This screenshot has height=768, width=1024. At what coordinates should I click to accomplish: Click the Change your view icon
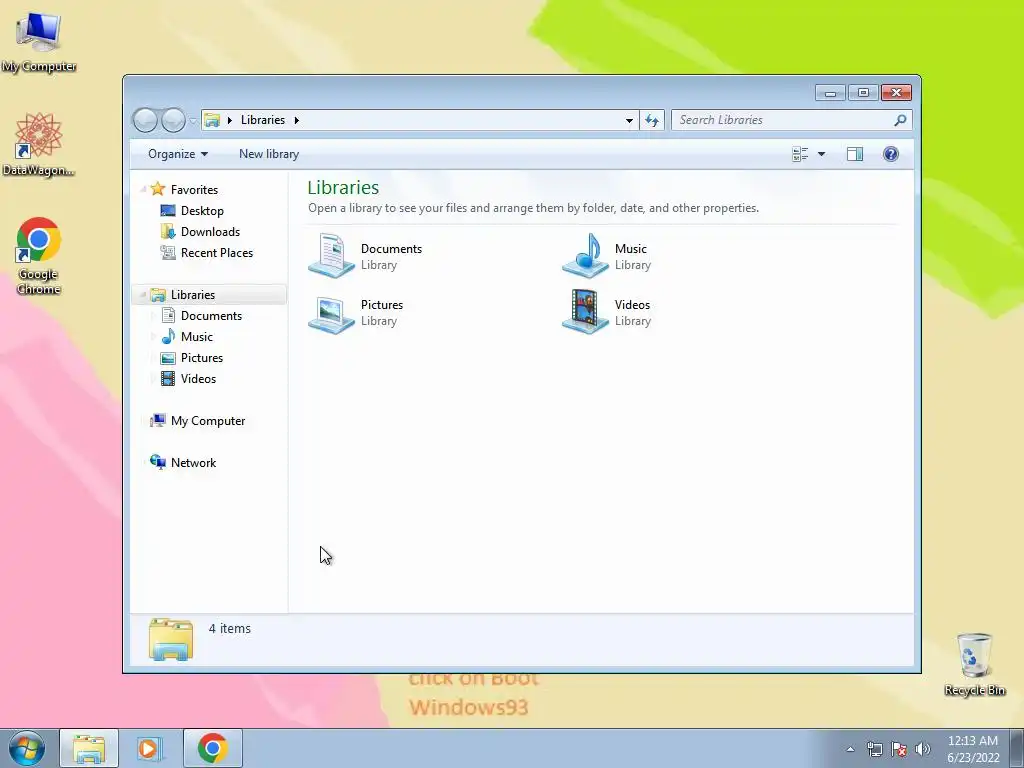click(800, 154)
